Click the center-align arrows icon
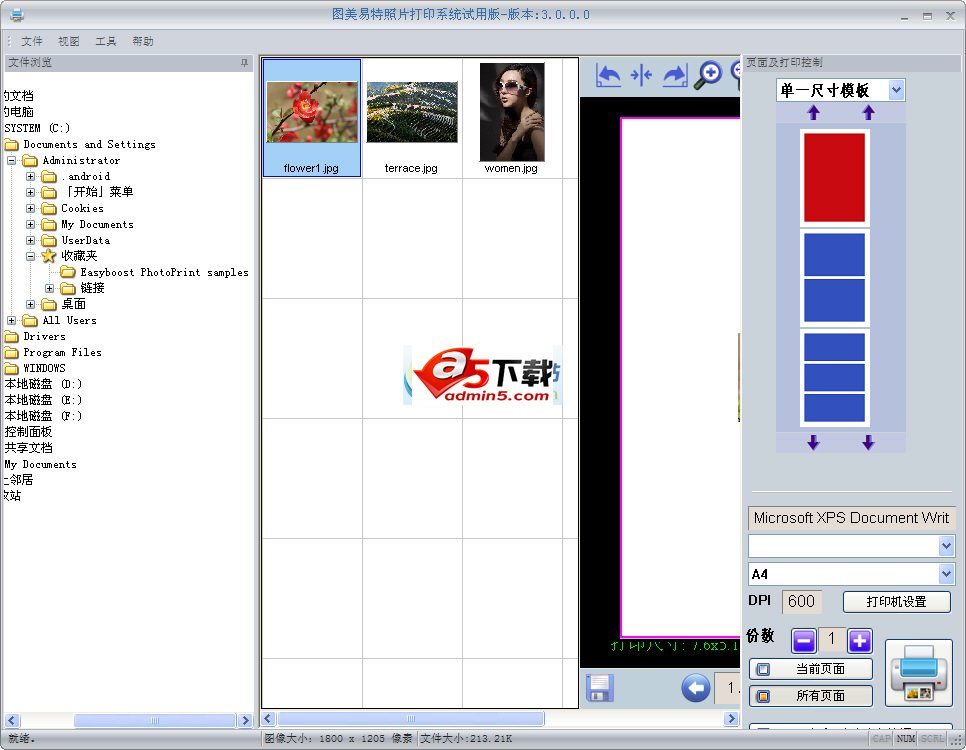The height and width of the screenshot is (750, 966). (x=641, y=75)
